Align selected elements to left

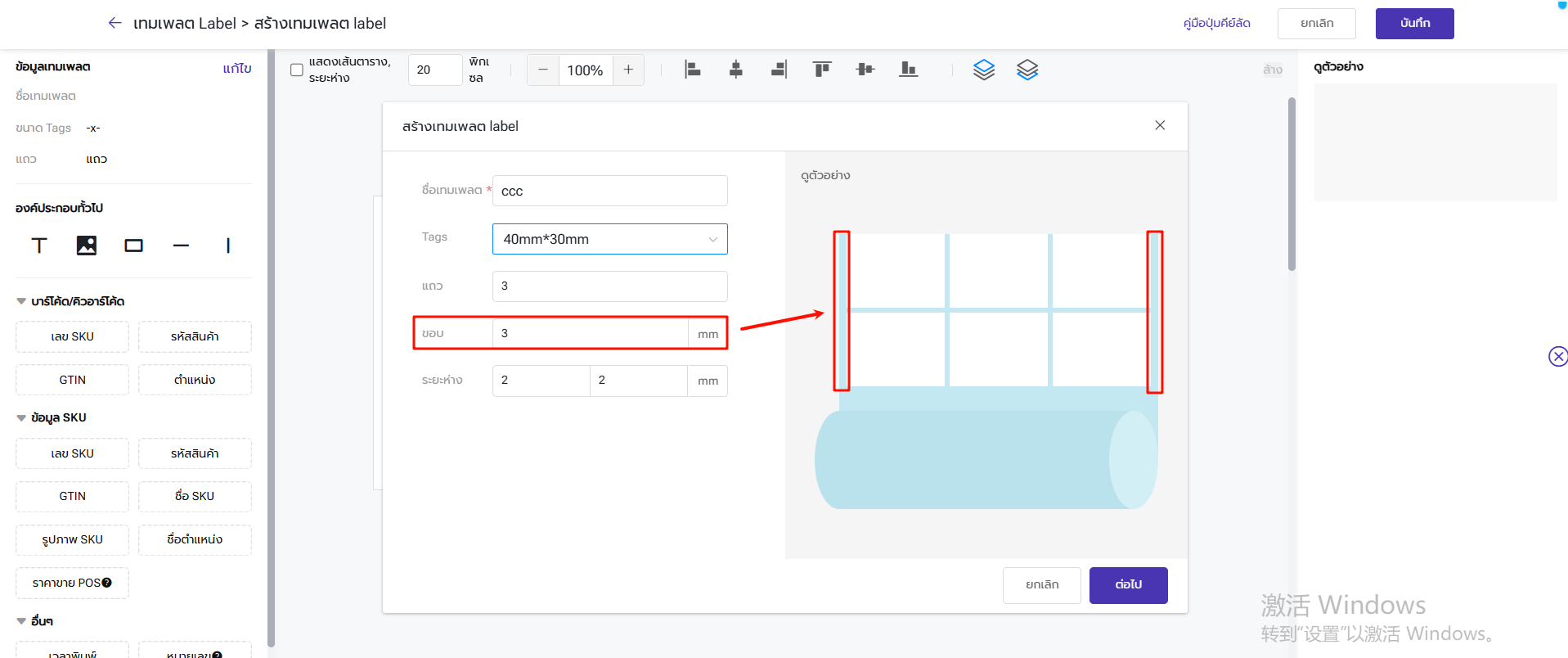pos(693,70)
